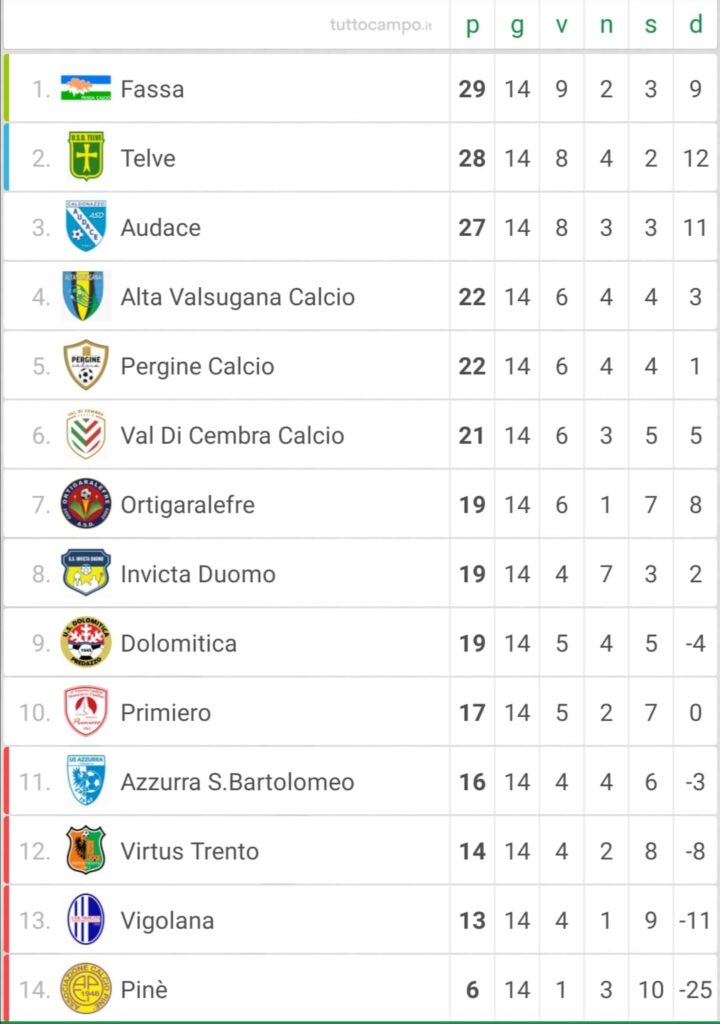Select the Invicta Duomo crest
This screenshot has height=1024, width=720.
point(86,573)
